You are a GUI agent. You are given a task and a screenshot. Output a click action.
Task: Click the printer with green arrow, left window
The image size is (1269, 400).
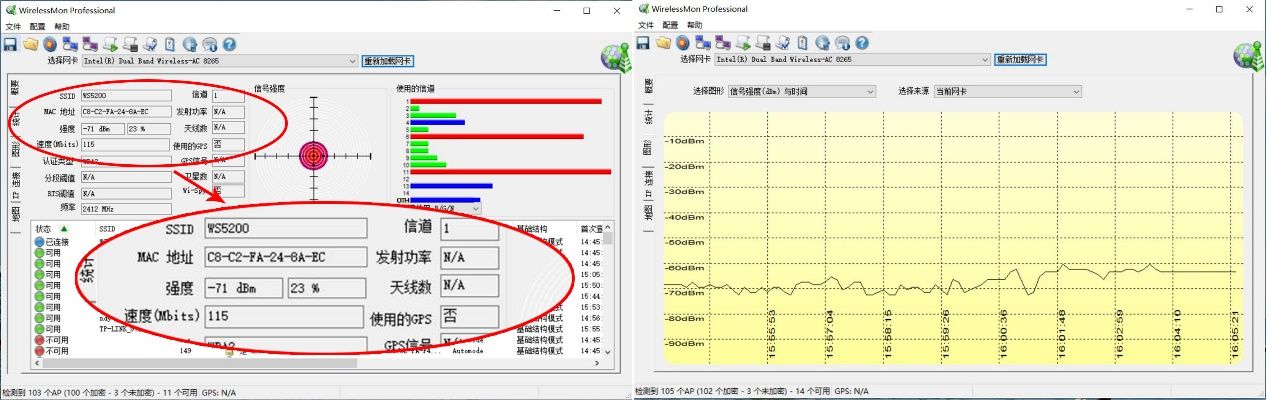pos(112,44)
